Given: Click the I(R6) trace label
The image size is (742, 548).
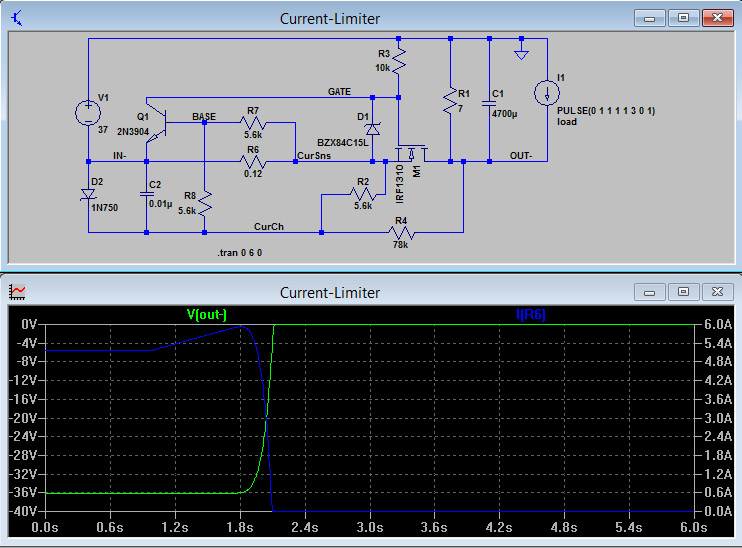Looking at the screenshot, I should point(531,315).
